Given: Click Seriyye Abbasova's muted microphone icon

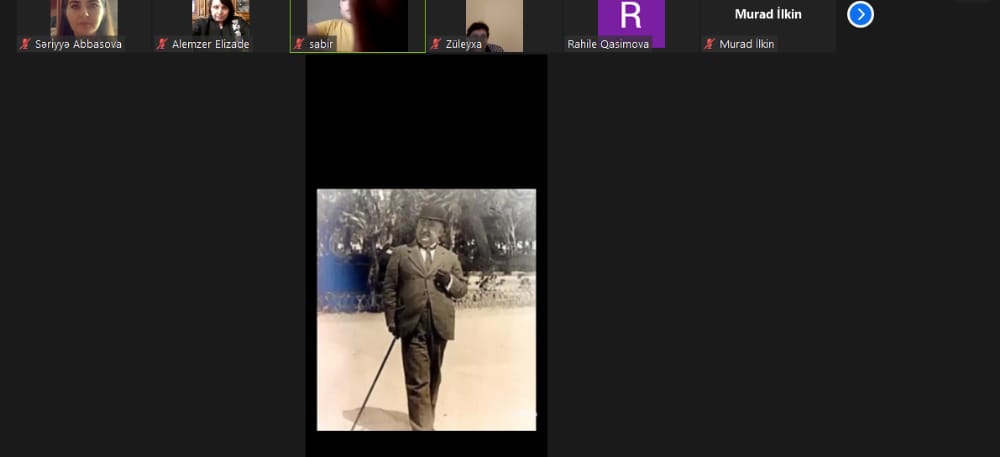Looking at the screenshot, I should (25, 44).
